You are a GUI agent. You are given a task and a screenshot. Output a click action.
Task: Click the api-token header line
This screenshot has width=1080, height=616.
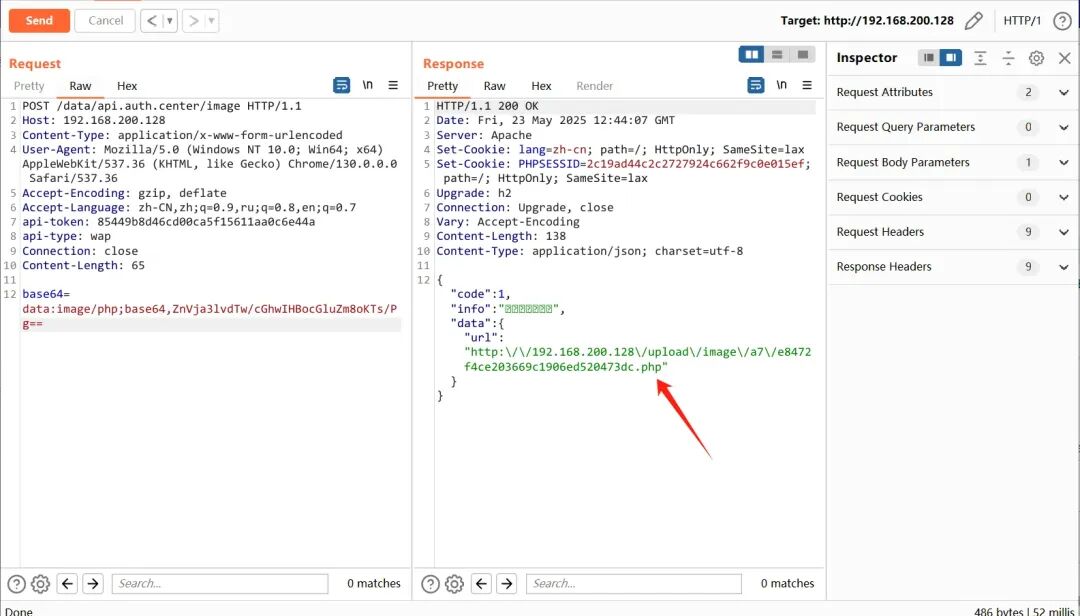click(x=168, y=222)
